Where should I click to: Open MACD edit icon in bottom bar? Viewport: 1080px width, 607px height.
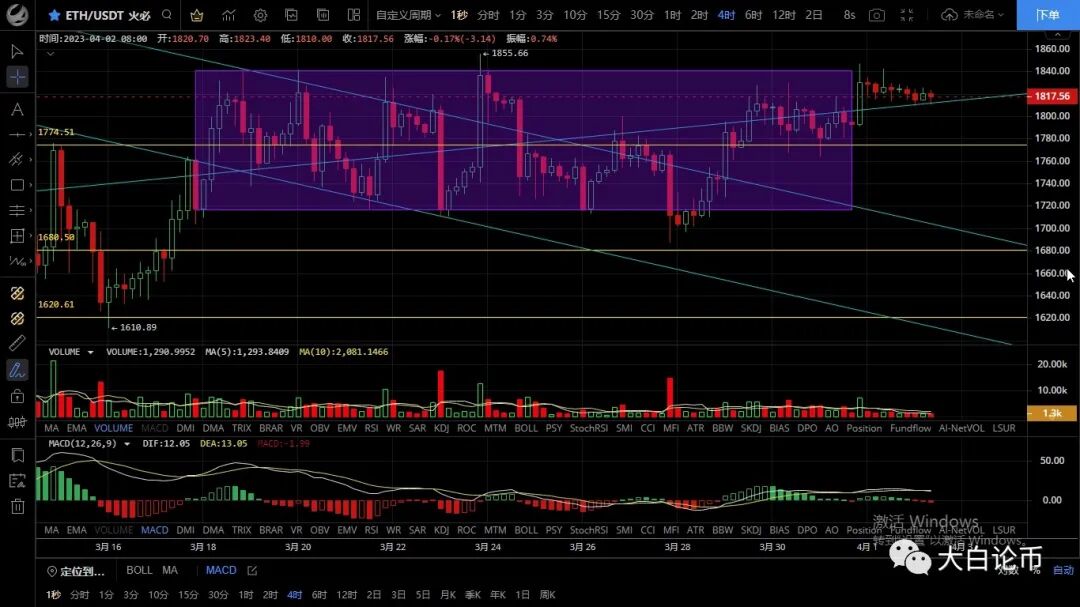tap(252, 570)
